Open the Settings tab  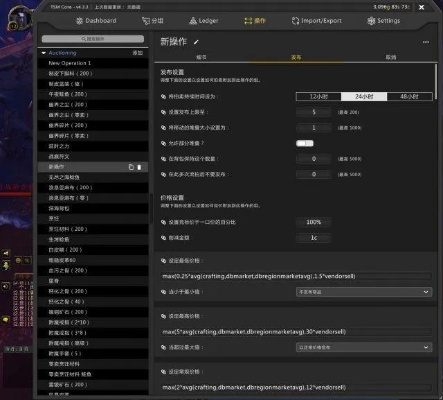coord(383,21)
